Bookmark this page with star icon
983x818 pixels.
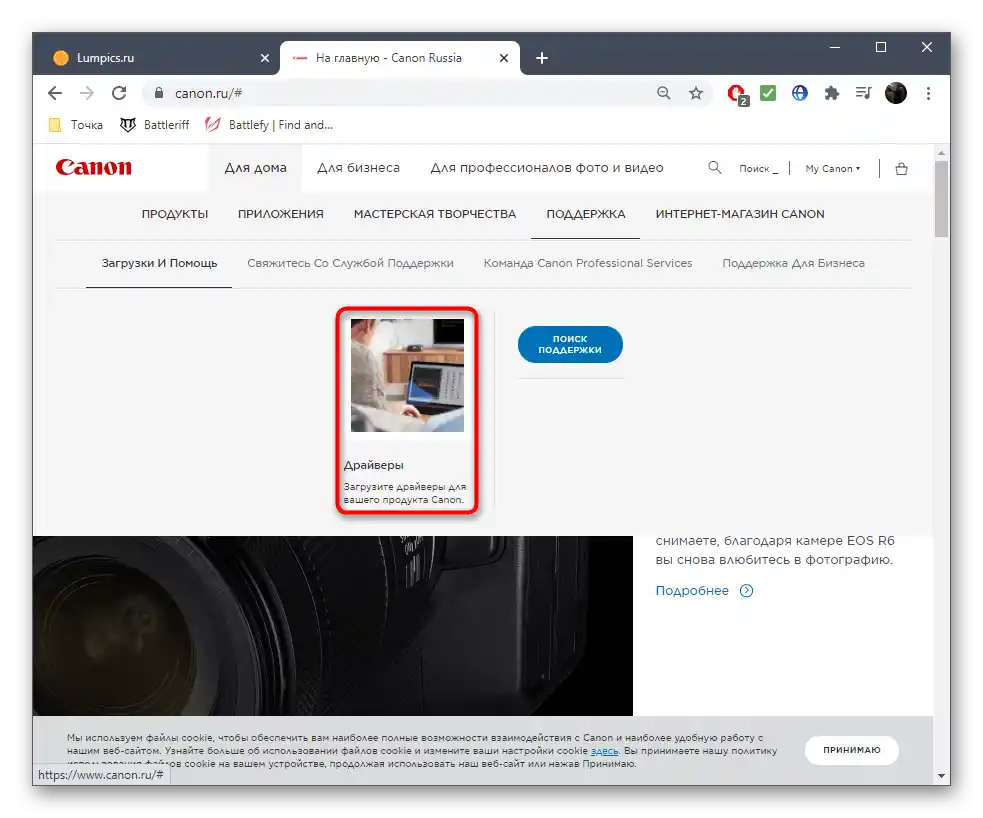[696, 93]
